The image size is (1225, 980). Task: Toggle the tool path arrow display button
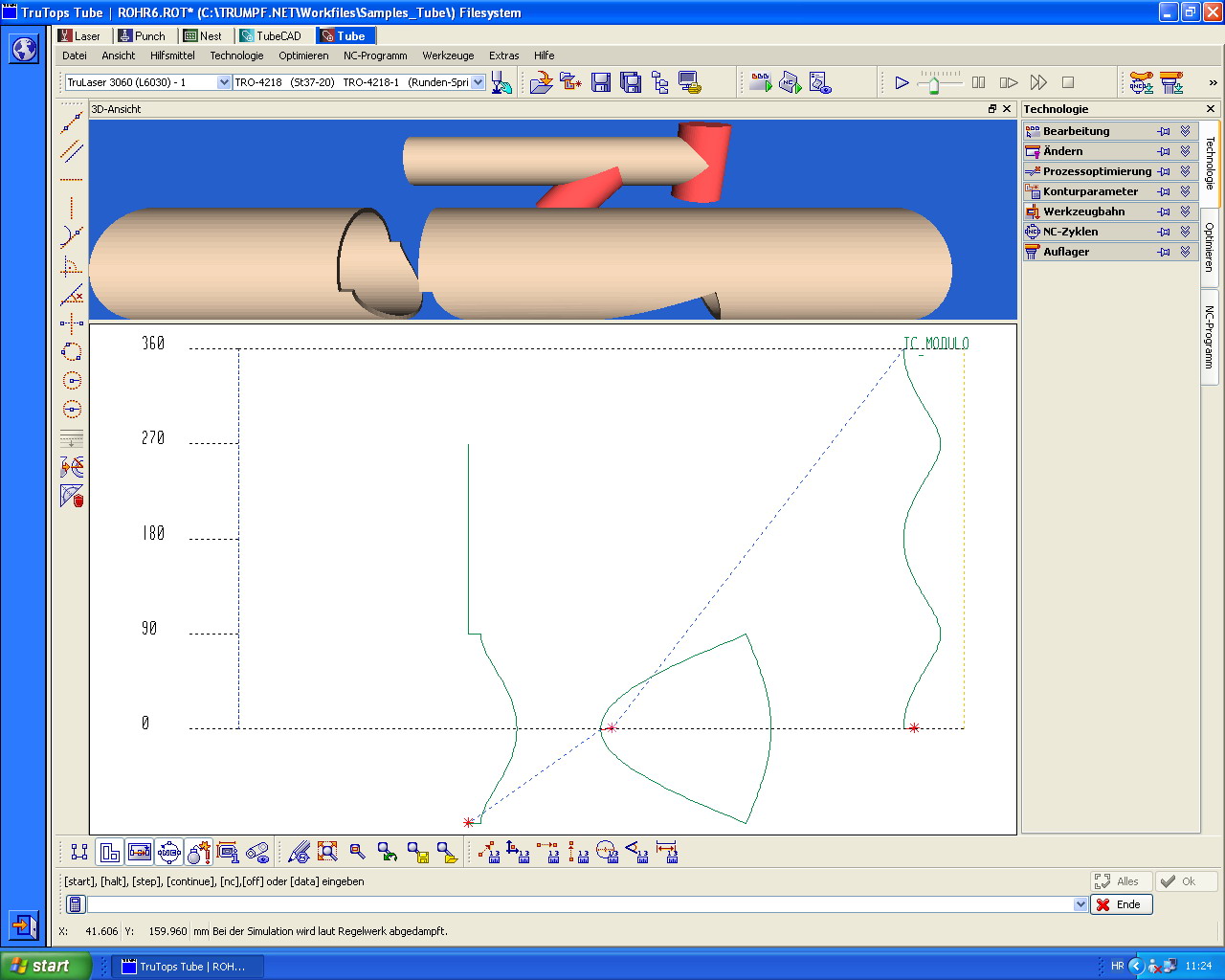click(x=140, y=852)
